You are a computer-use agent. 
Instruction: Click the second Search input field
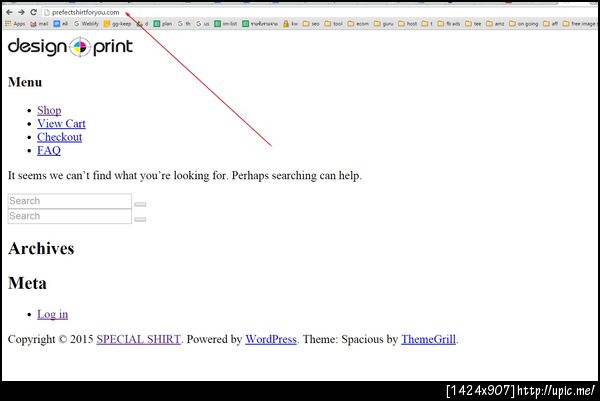70,216
